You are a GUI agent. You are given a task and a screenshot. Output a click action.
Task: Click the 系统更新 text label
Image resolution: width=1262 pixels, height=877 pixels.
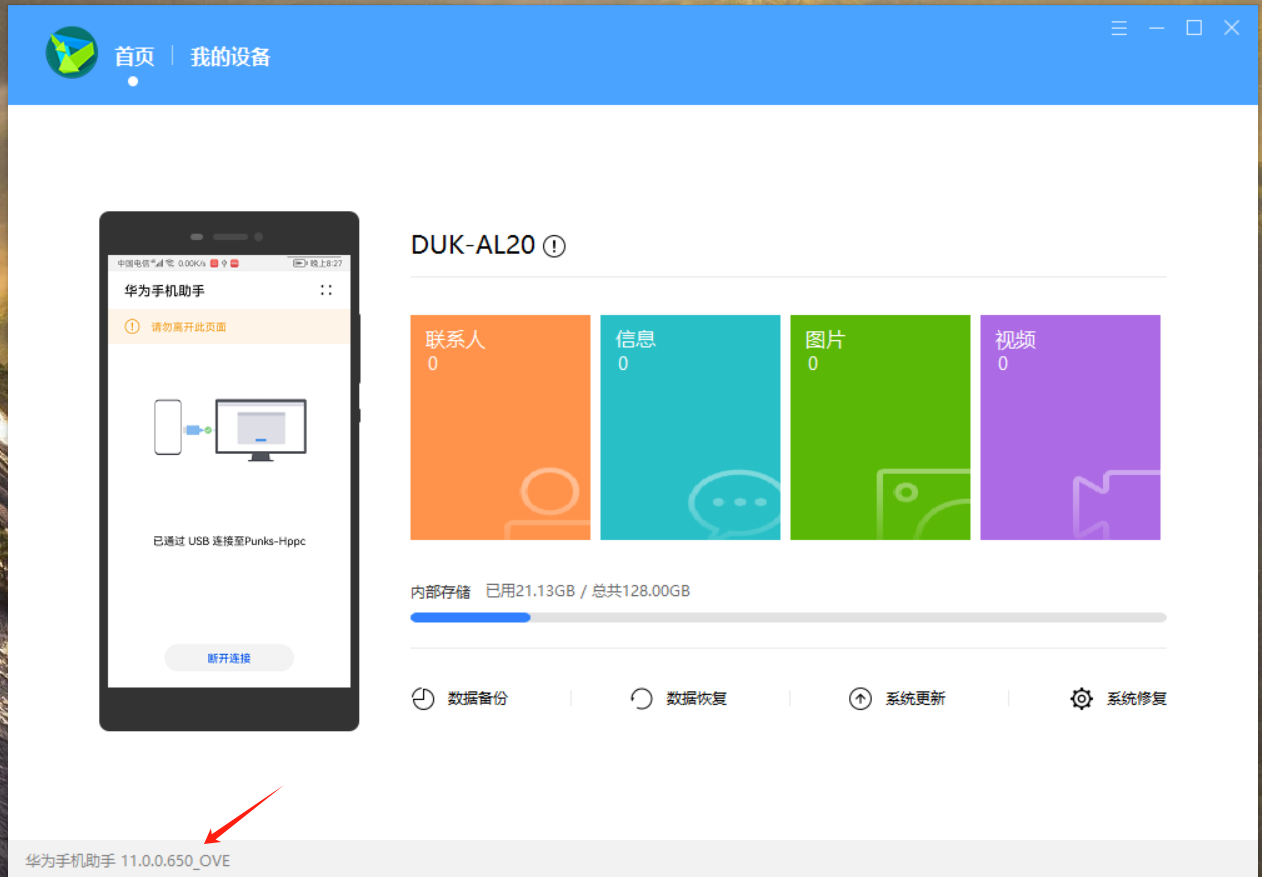point(915,699)
